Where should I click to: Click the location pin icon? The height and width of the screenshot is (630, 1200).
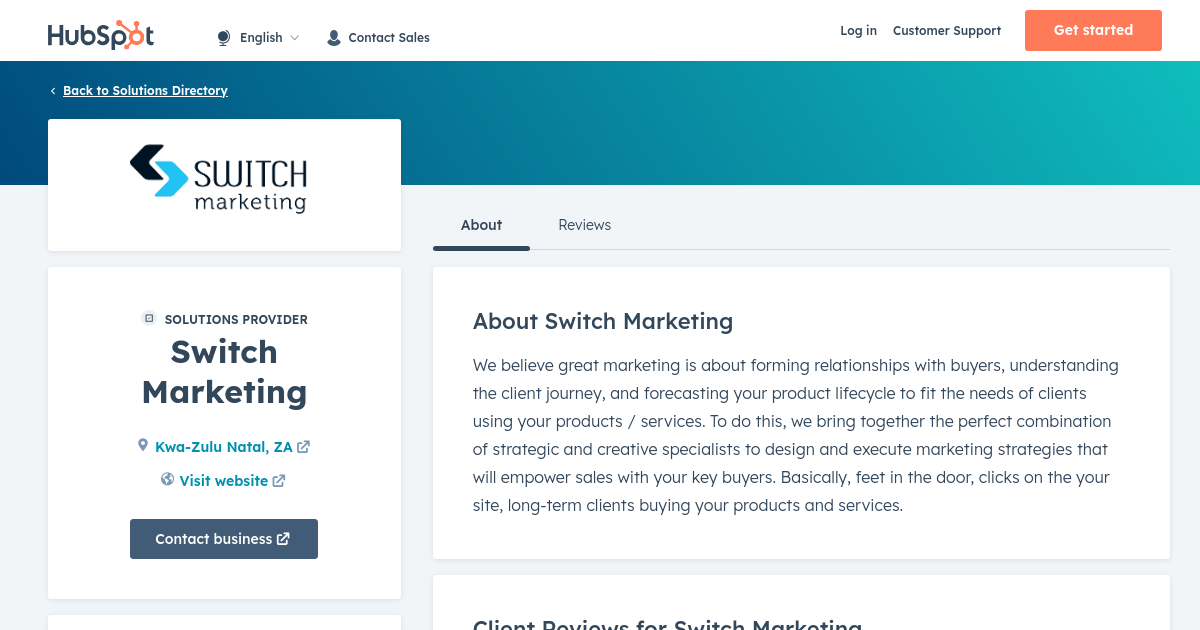click(x=143, y=446)
